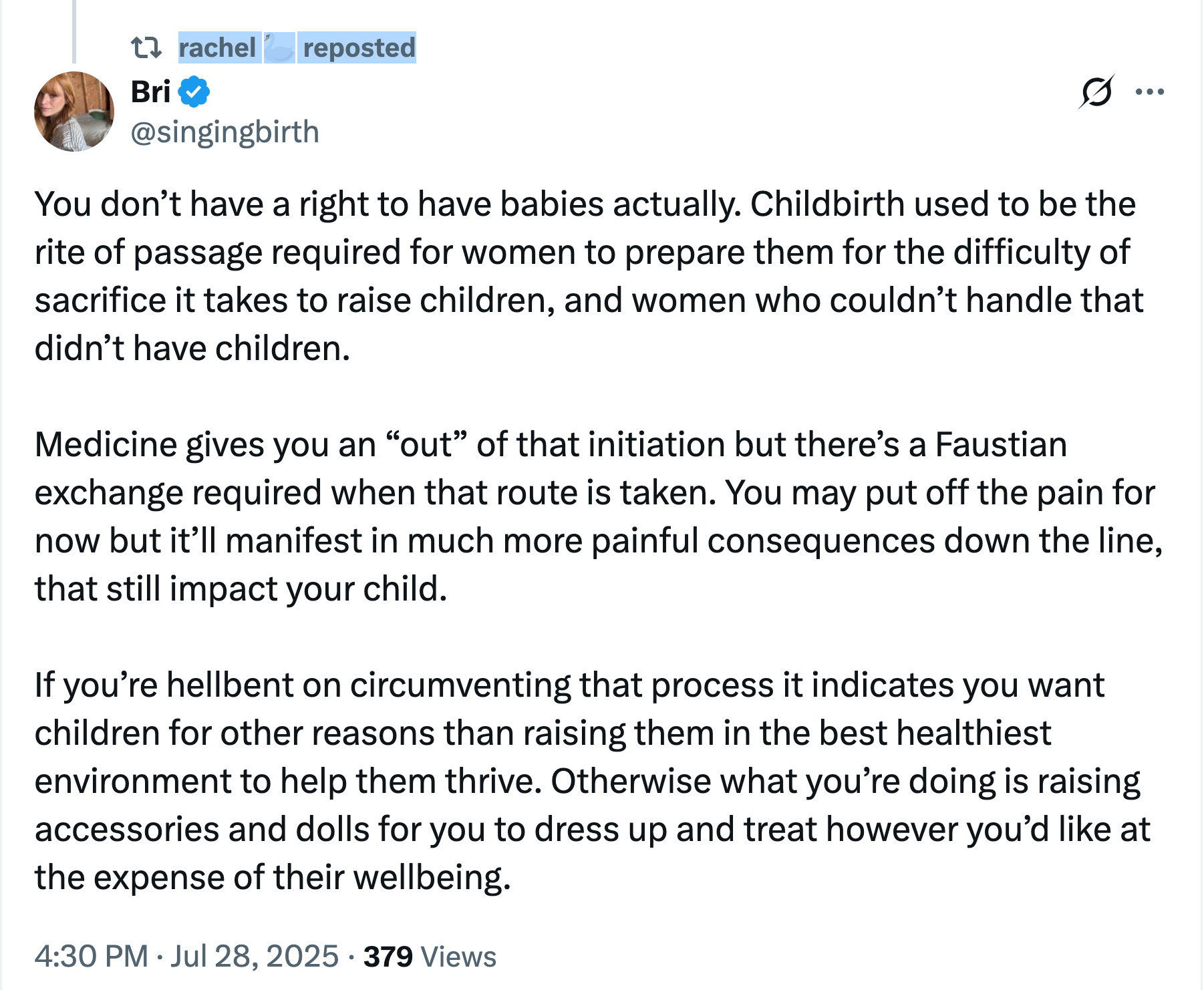Click the repost arrows icon beside rachel
The height and width of the screenshot is (990, 1204).
(x=146, y=48)
